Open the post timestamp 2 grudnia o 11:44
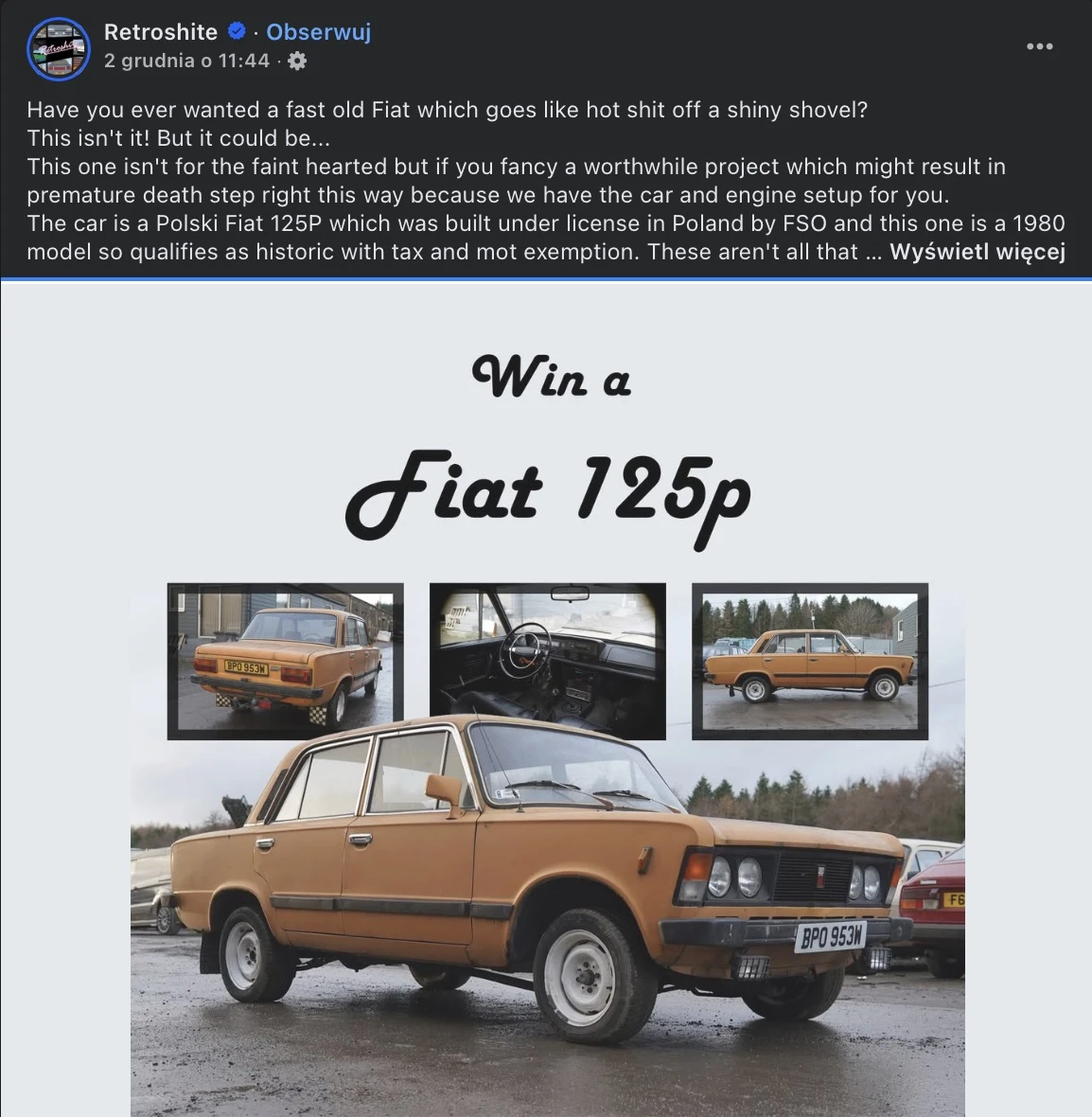This screenshot has height=1117, width=1092. point(186,61)
